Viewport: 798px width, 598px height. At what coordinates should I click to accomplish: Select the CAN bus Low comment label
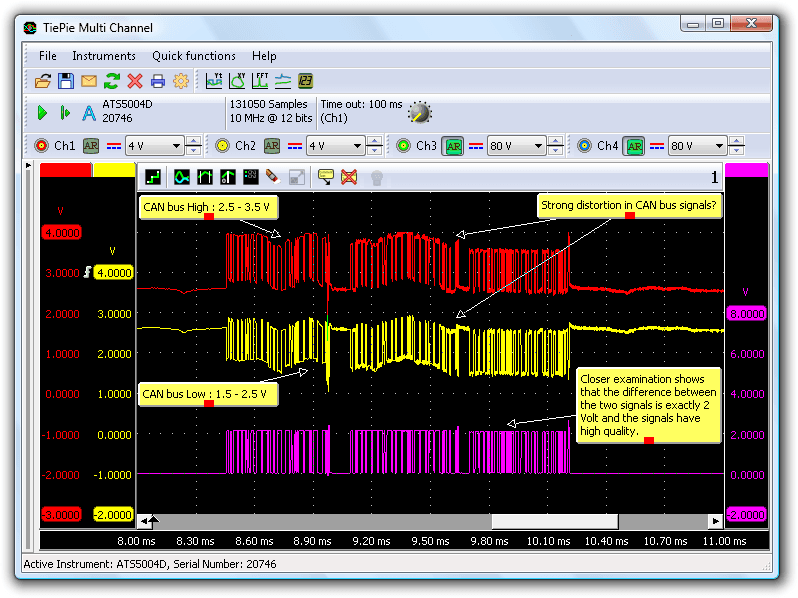coord(208,394)
